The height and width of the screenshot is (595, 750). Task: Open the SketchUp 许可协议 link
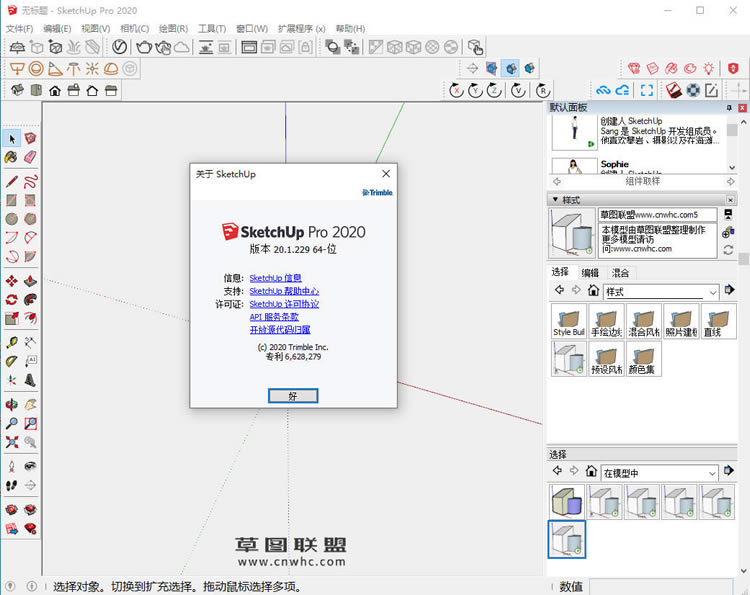284,304
